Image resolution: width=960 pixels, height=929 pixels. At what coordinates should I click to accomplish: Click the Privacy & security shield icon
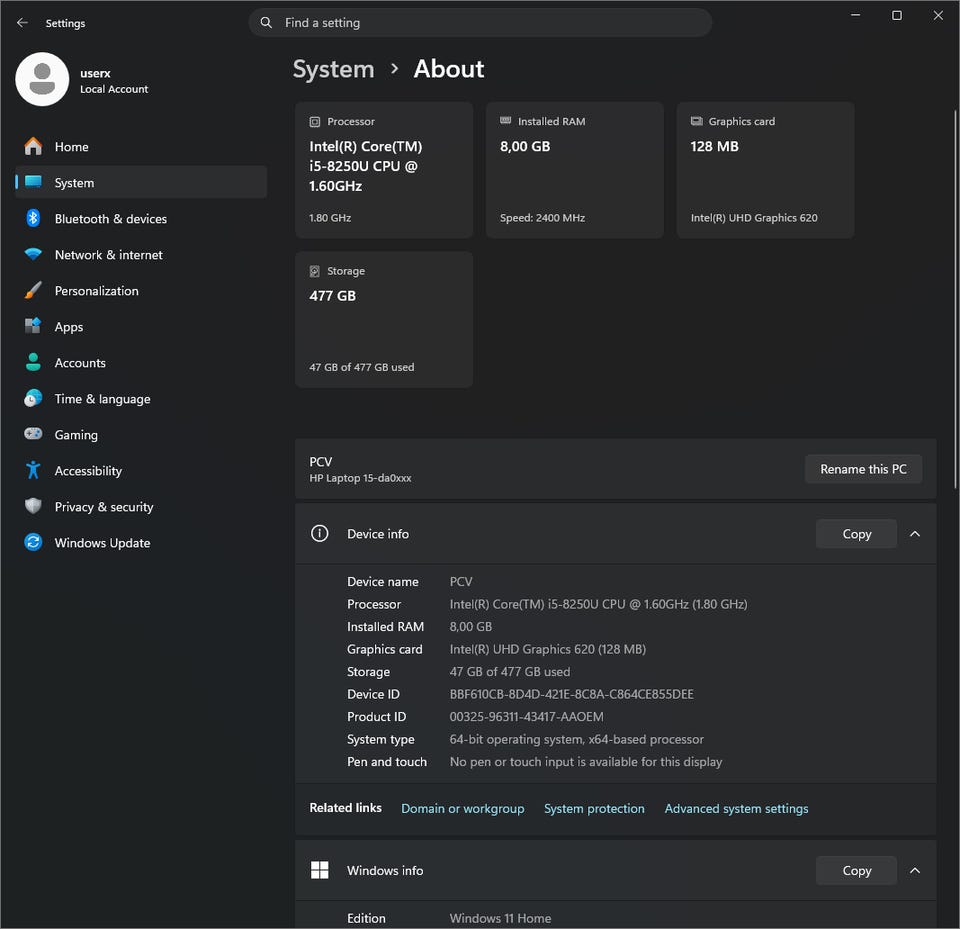pyautogui.click(x=33, y=506)
